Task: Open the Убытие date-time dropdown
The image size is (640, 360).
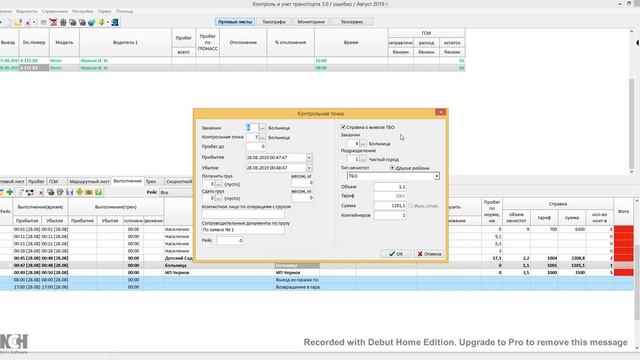Action: tap(309, 168)
